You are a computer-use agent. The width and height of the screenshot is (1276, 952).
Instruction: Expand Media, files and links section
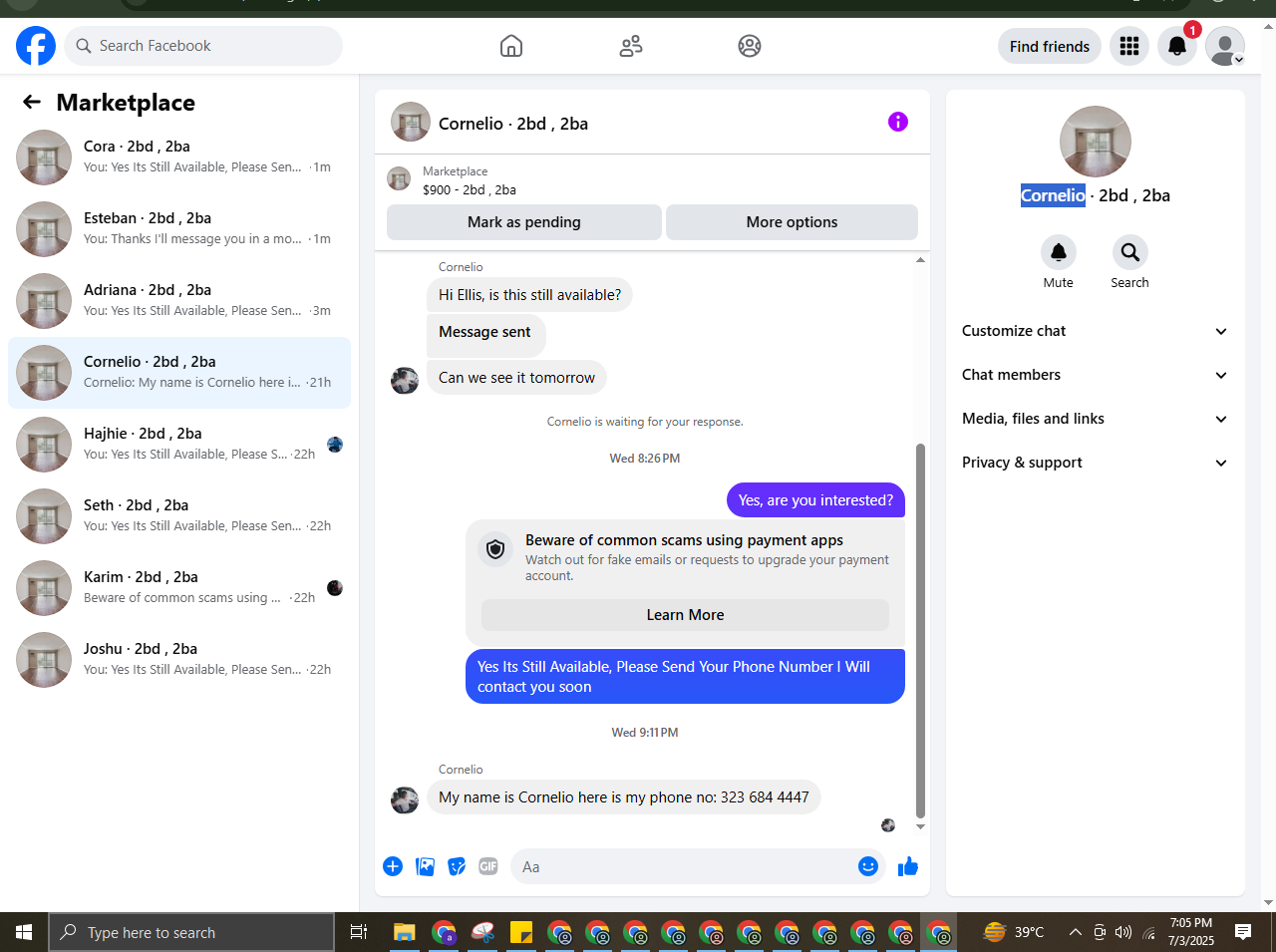click(1095, 419)
